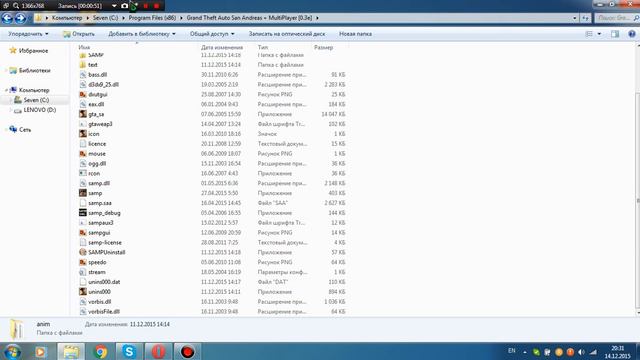Collapse the Компьютер tree node

tap(7, 90)
